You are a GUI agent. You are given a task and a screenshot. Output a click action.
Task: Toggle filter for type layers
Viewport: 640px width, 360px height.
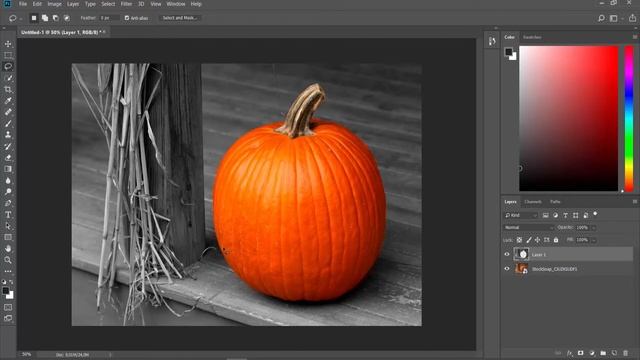pyautogui.click(x=565, y=215)
